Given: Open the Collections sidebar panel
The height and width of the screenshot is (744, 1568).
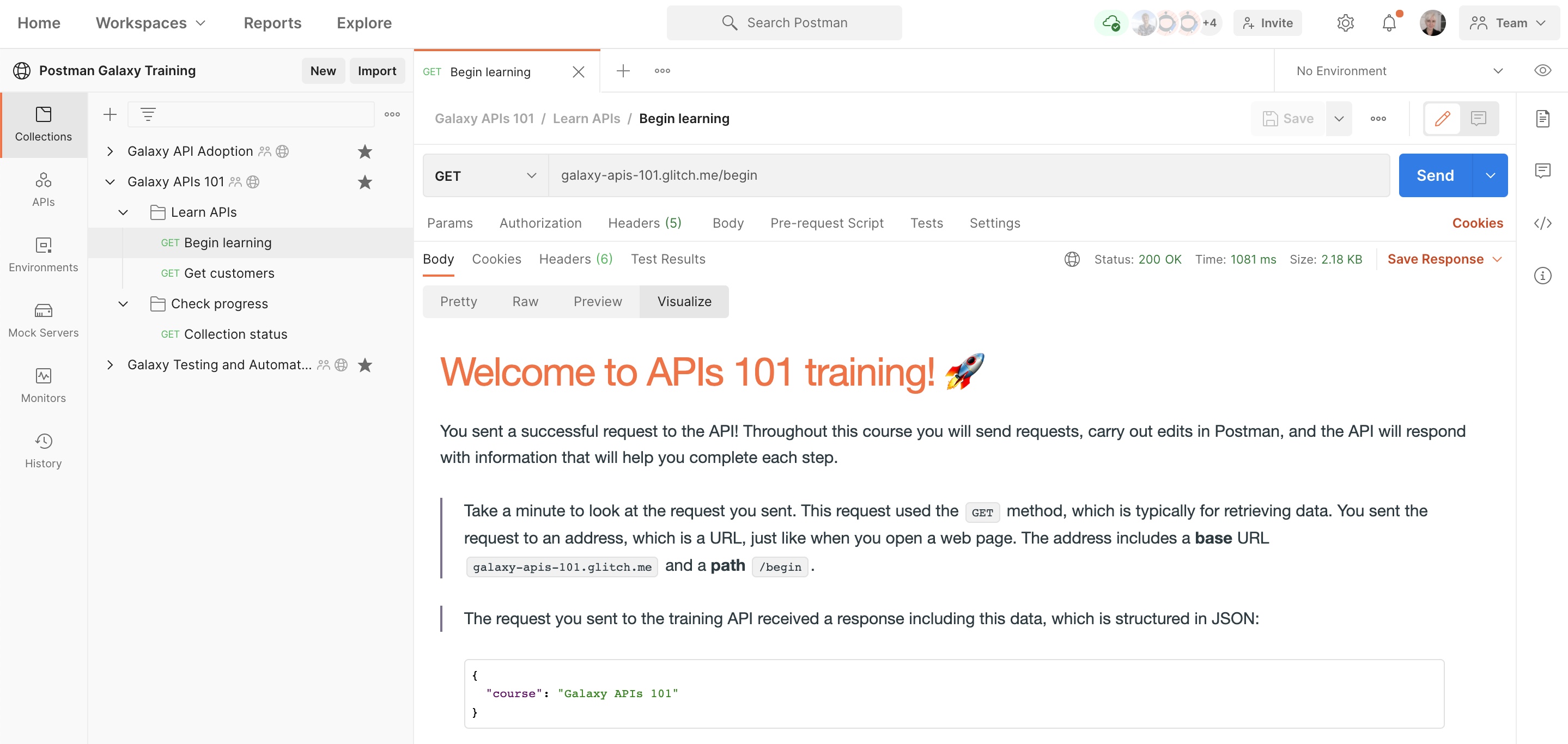Looking at the screenshot, I should 43,124.
